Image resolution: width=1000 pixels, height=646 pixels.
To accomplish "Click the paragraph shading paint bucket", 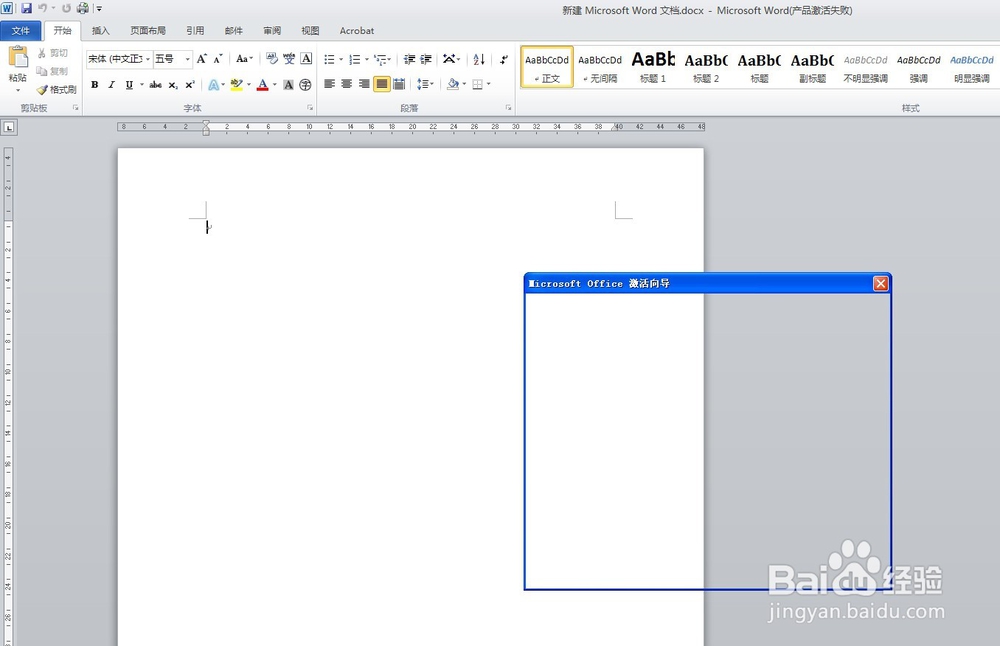I will (453, 84).
